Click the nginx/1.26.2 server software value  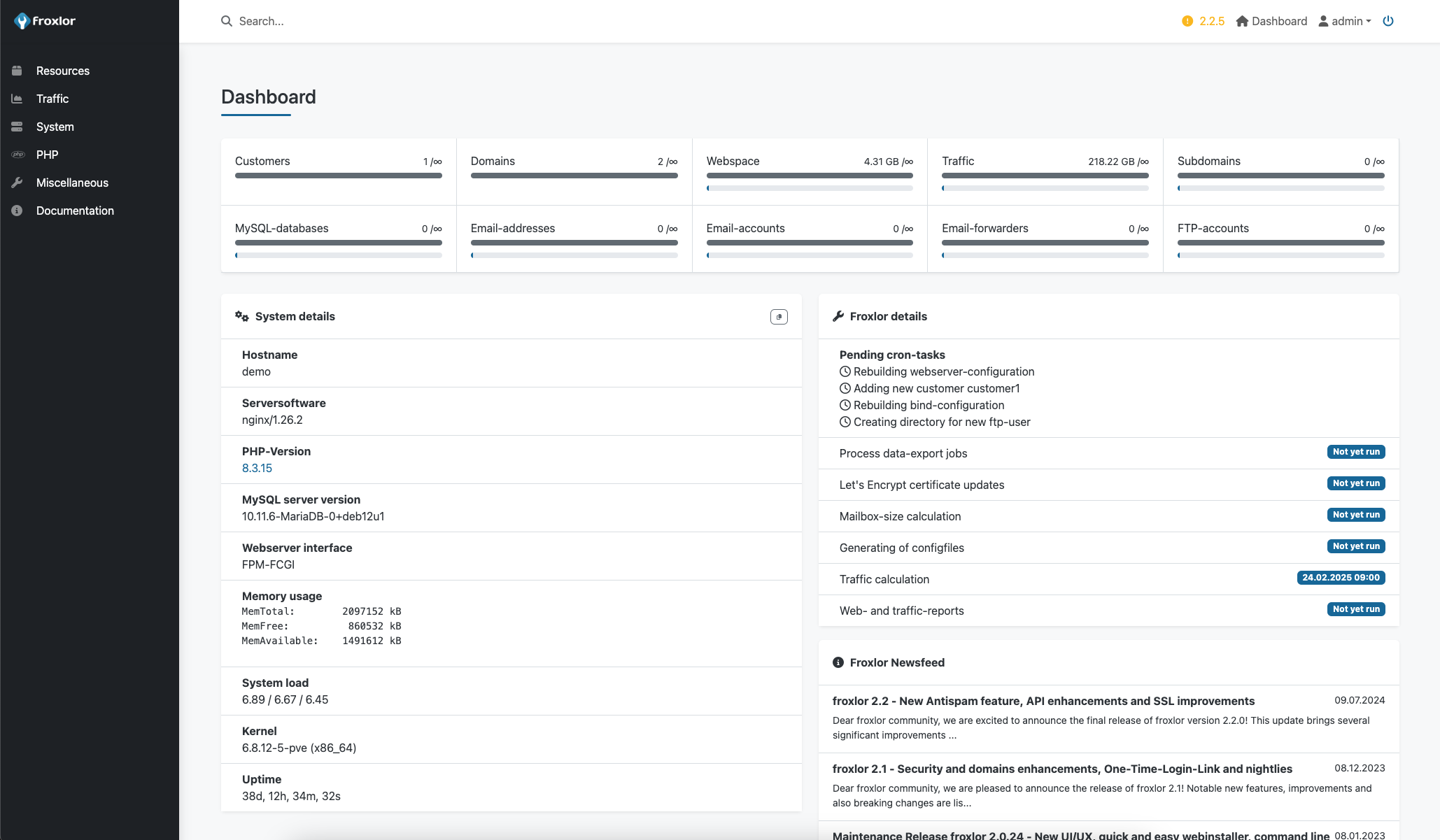(272, 420)
